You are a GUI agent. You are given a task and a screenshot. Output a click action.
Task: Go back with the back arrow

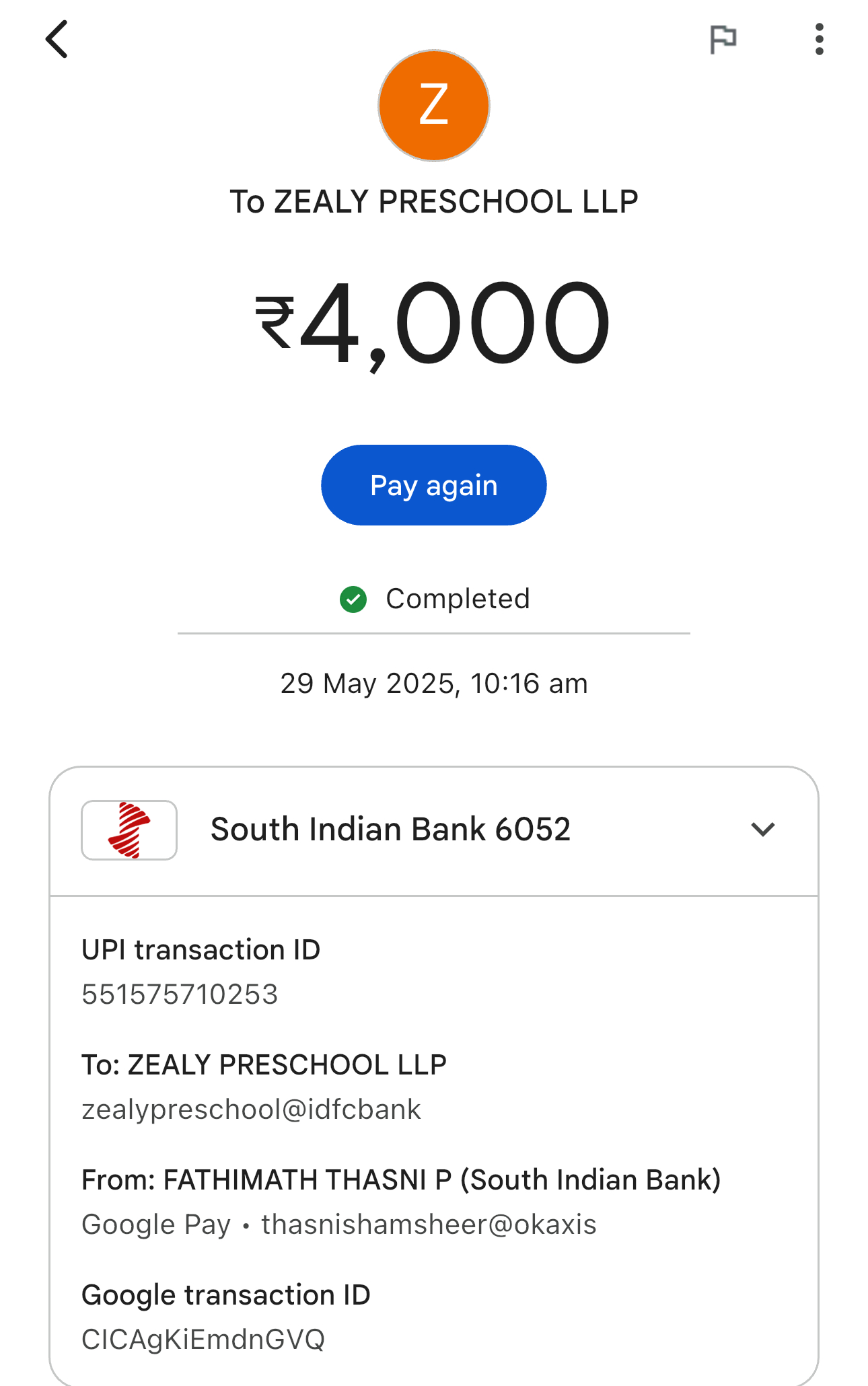coord(57,39)
